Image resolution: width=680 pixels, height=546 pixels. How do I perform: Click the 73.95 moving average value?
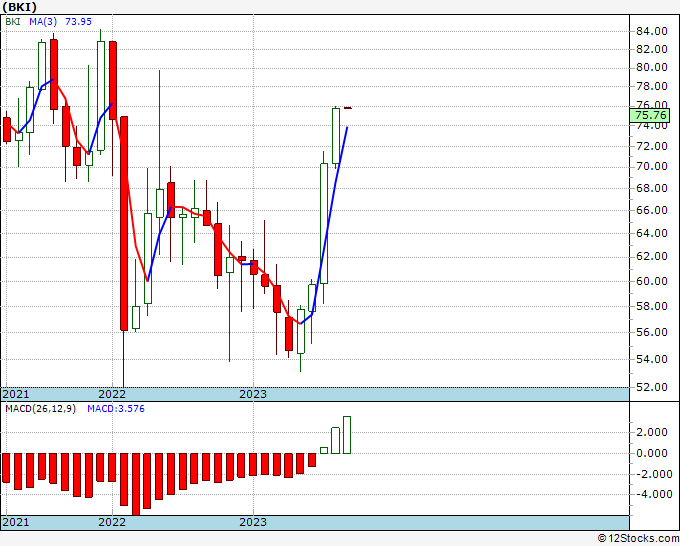click(78, 21)
